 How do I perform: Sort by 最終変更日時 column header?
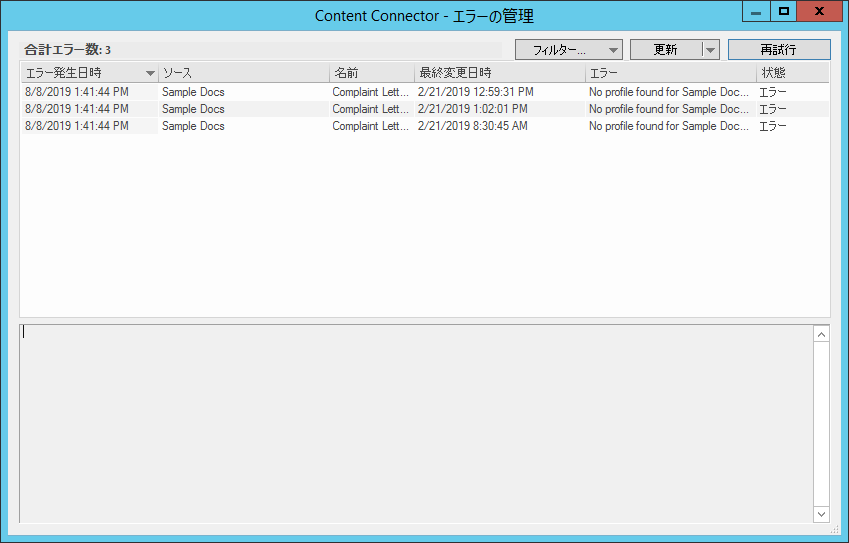pos(499,73)
